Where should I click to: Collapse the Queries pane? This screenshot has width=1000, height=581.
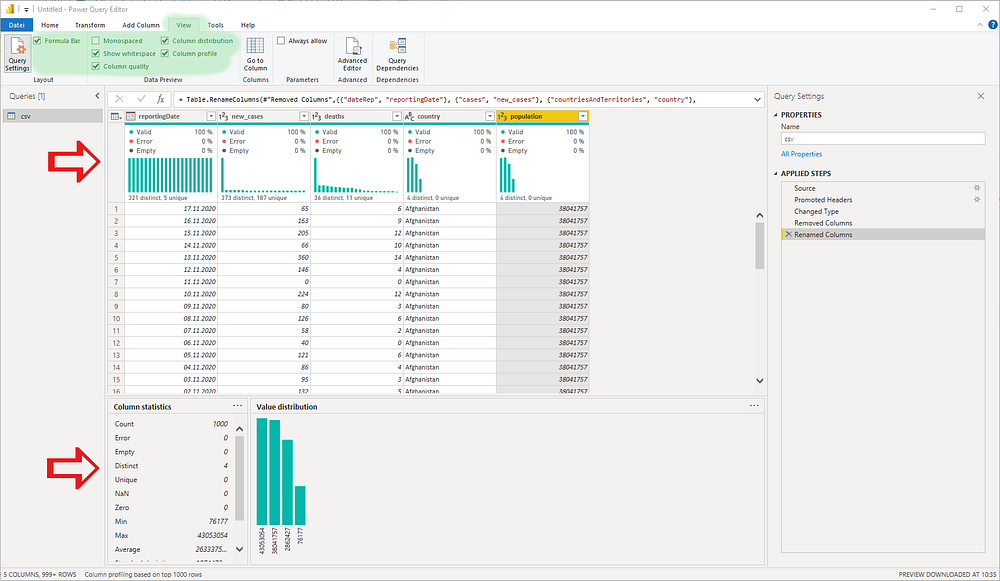tap(97, 96)
